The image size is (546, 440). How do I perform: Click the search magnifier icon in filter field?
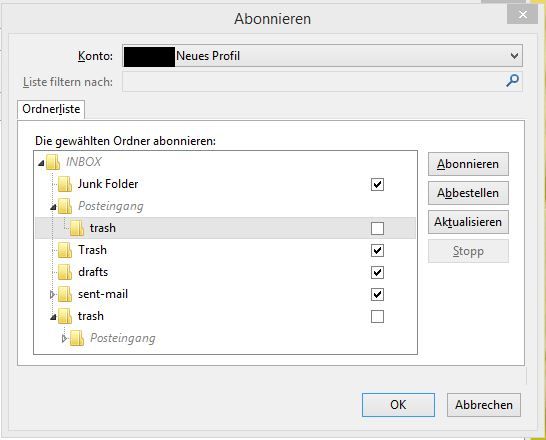(512, 81)
